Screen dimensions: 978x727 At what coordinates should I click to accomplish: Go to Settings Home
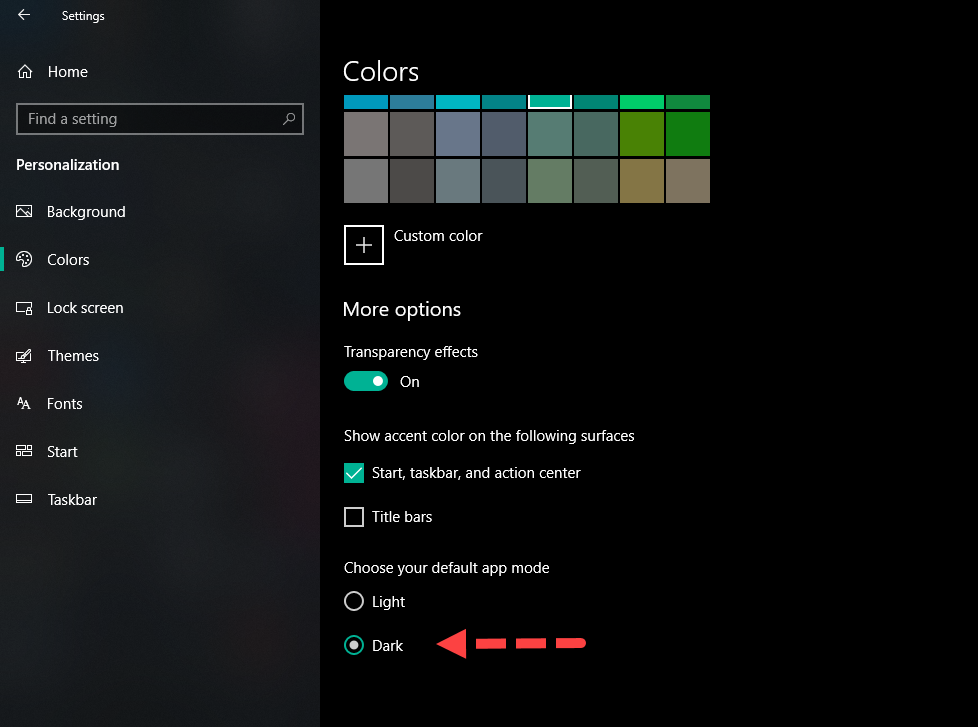(67, 72)
